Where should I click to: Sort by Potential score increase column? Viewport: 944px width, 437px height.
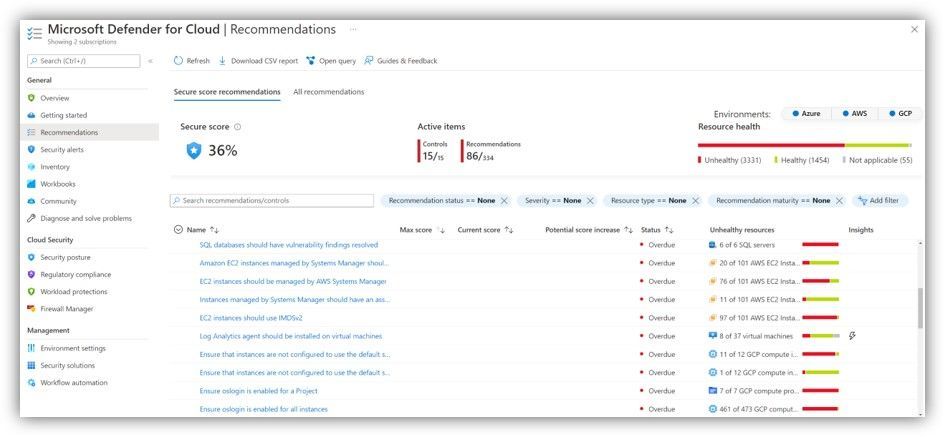pyautogui.click(x=629, y=230)
